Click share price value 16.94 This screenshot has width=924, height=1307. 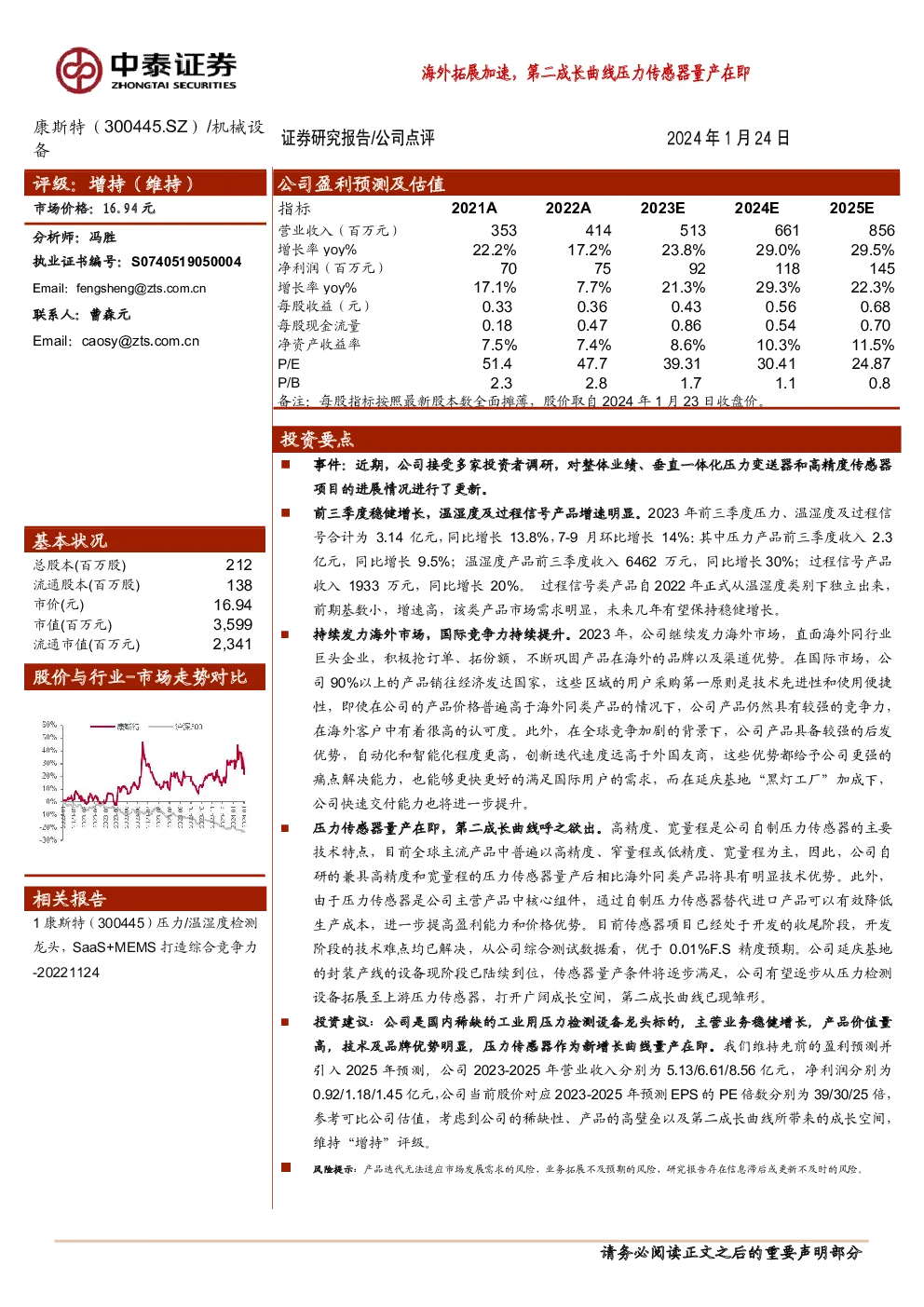[233, 605]
